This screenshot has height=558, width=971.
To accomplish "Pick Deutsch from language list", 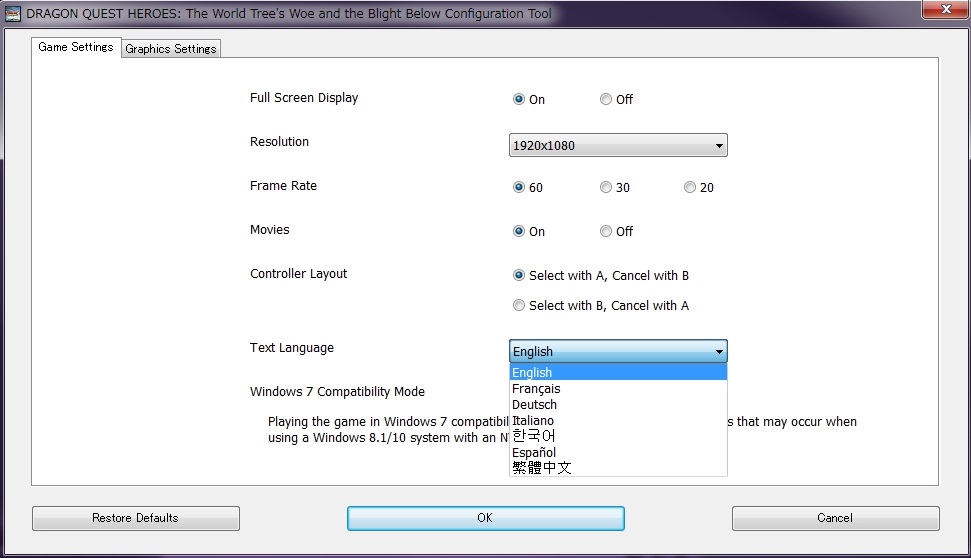I will pyautogui.click(x=618, y=404).
